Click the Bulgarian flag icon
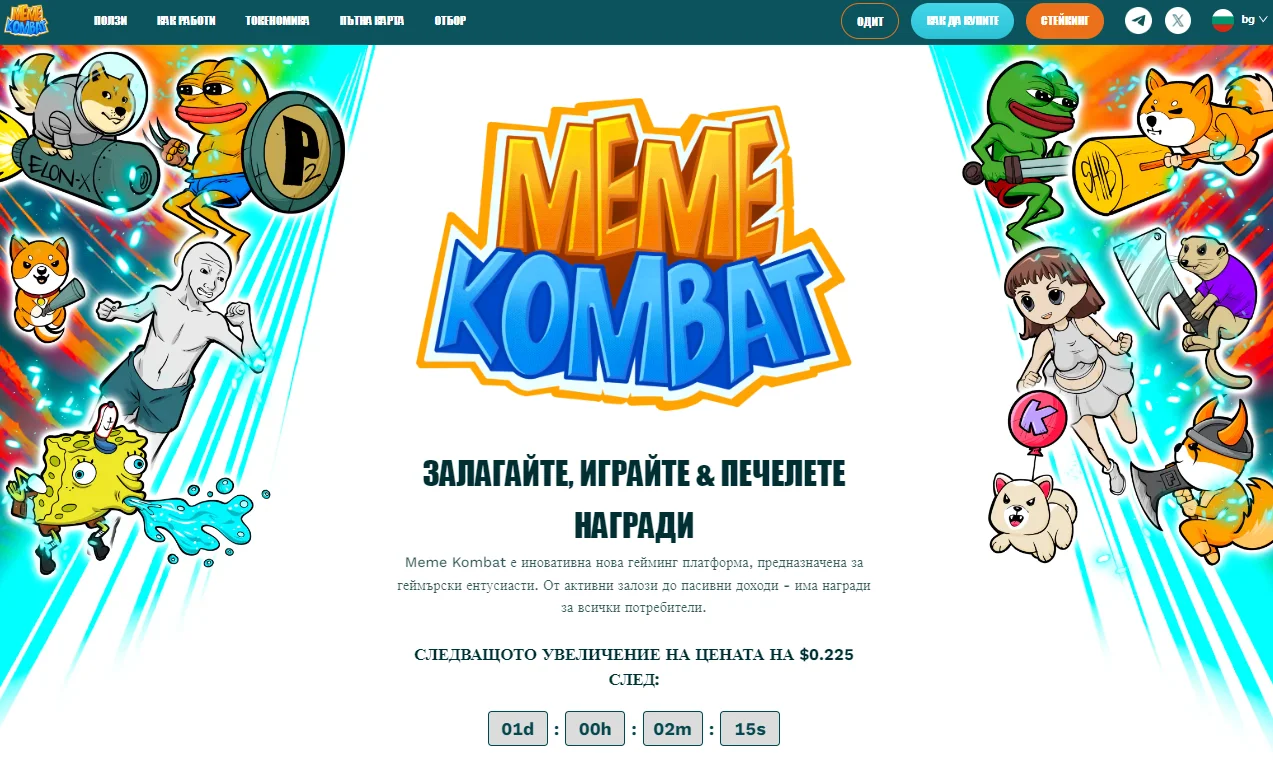Screen dimensions: 1273x765 (x=1222, y=20)
